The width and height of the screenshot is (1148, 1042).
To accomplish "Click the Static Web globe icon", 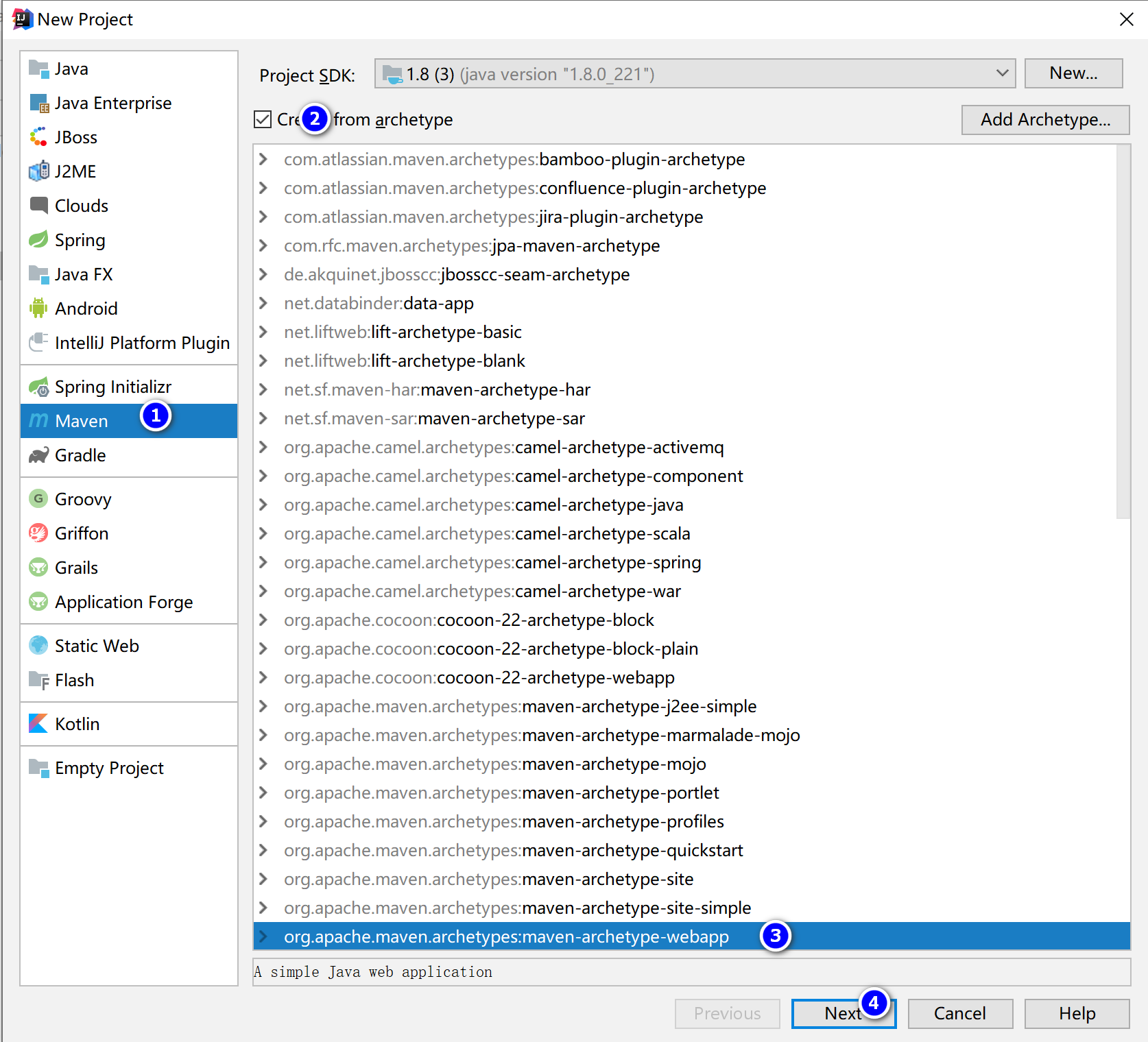I will [39, 646].
